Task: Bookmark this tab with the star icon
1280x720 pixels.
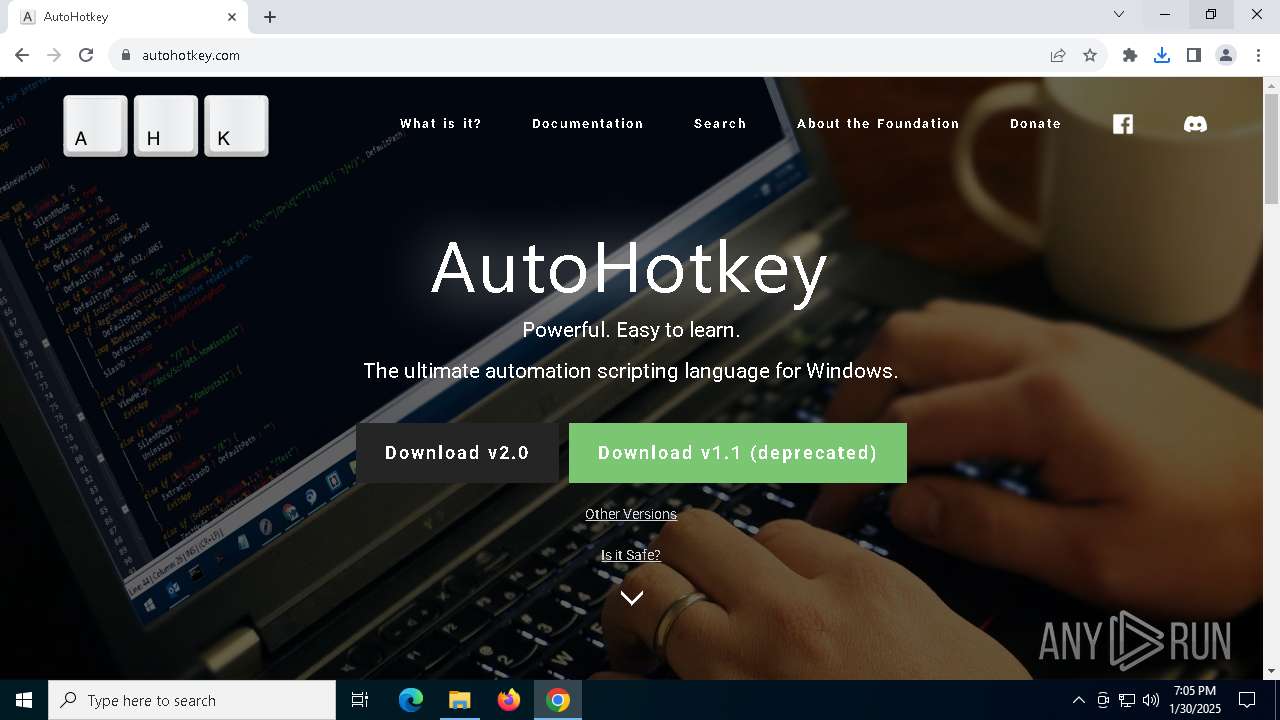Action: pos(1090,55)
